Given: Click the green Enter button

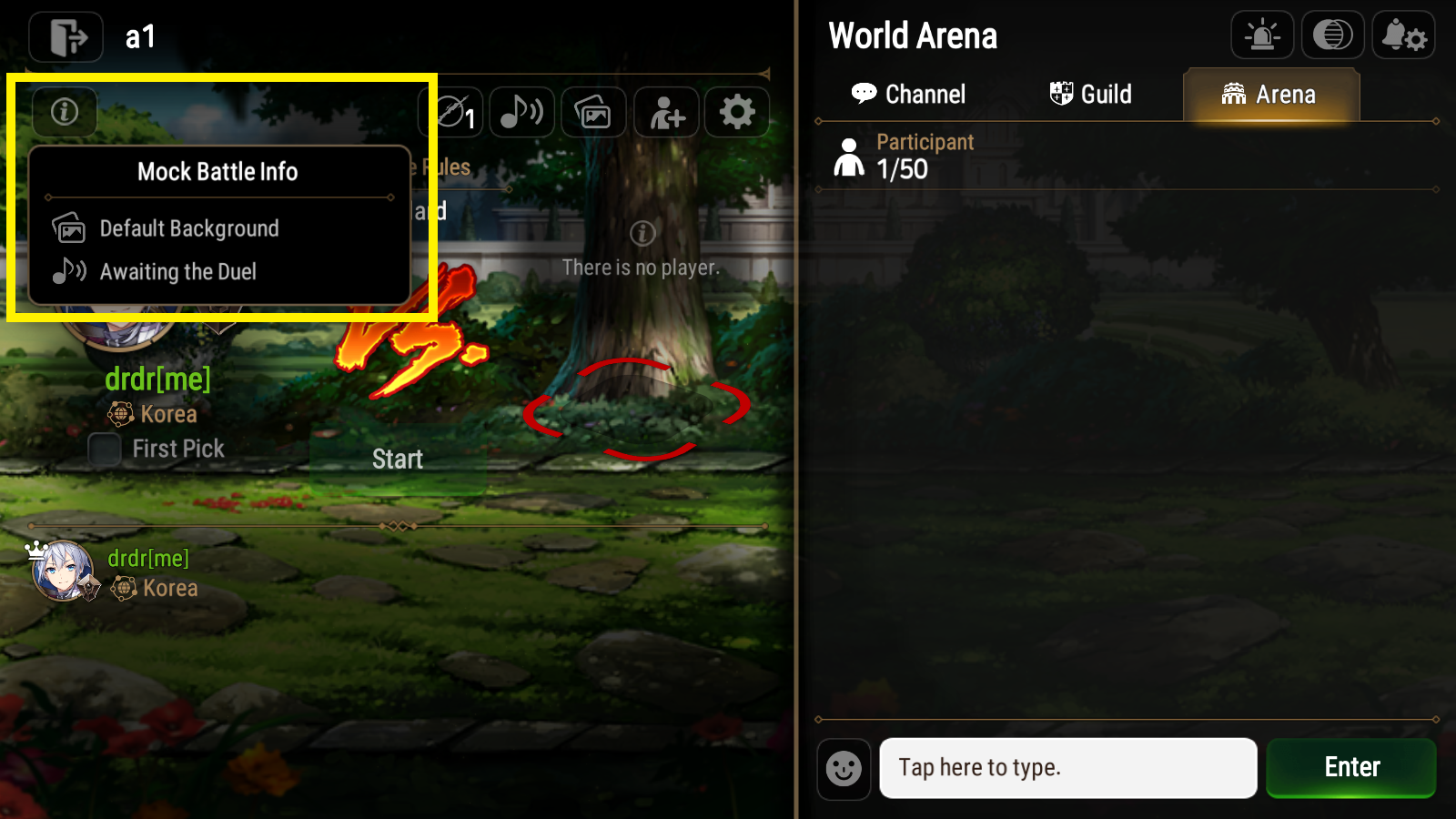Looking at the screenshot, I should 1351,768.
